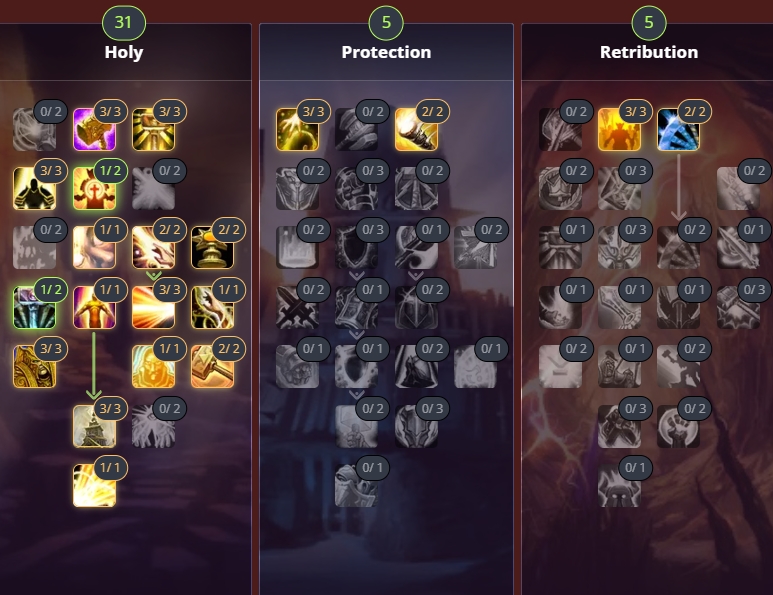Click the orange silhouettes Crusade talent at 3/3
Viewport: 773px width, 595px height.
(x=619, y=129)
